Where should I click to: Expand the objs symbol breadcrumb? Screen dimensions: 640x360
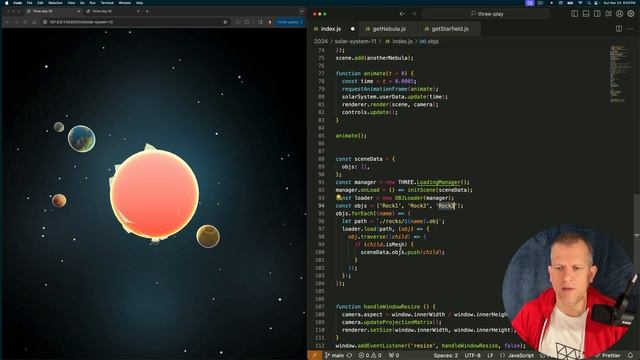point(429,41)
